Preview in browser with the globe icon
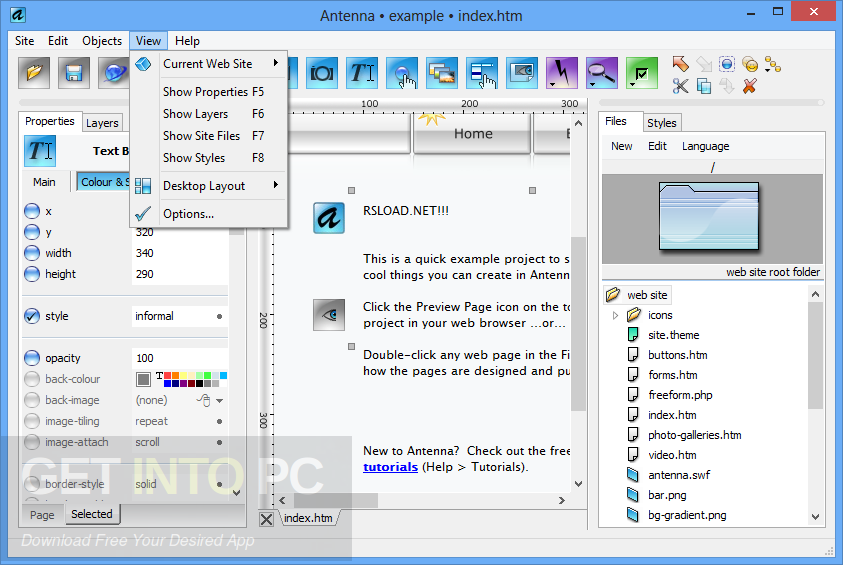Viewport: 843px width, 565px height. pyautogui.click(x=114, y=73)
